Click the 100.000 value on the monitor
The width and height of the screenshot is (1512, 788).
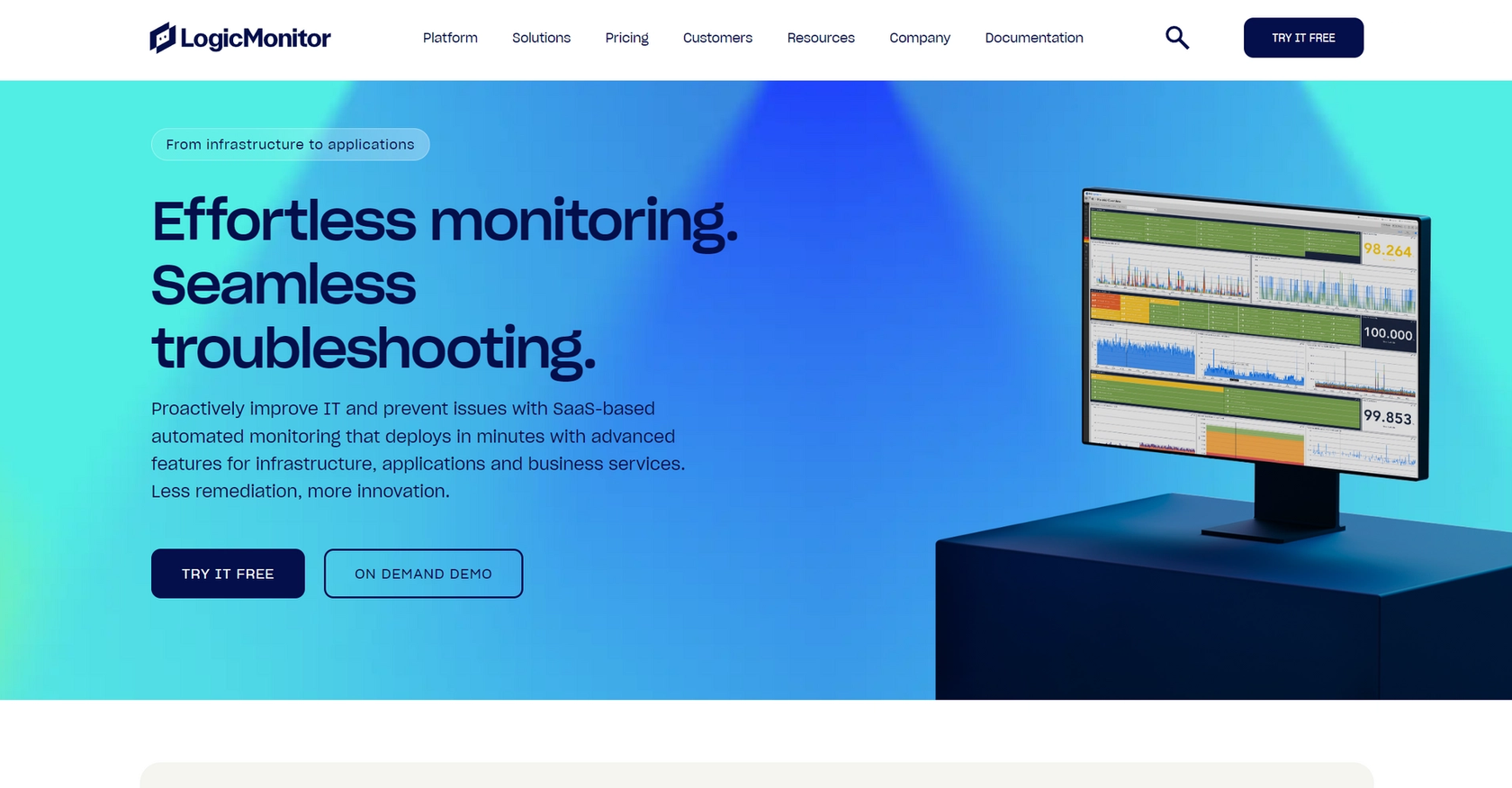(x=1388, y=333)
